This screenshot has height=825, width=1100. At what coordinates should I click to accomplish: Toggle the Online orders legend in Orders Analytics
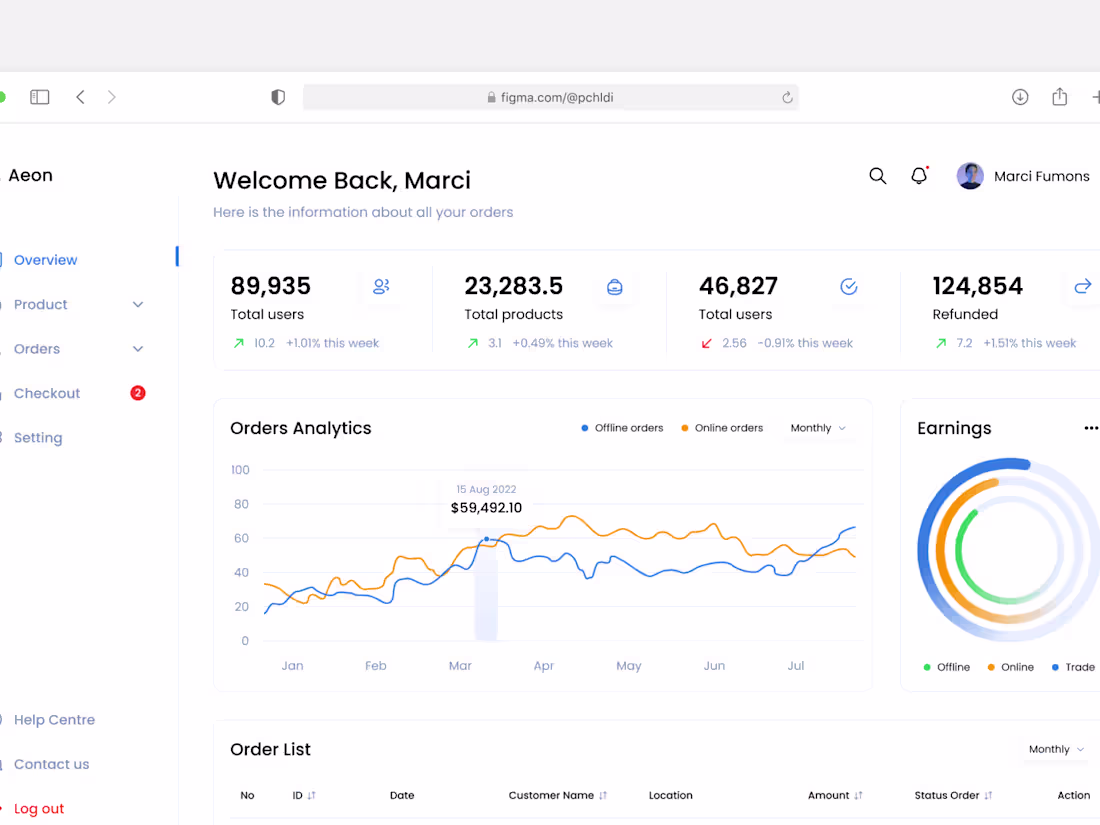(722, 427)
